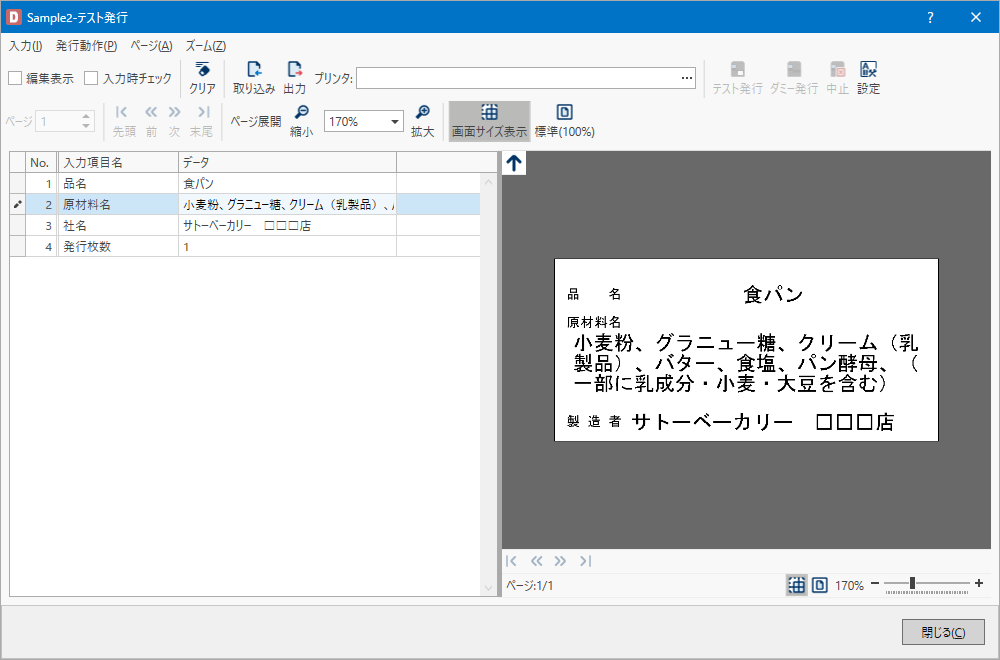Screen dimensions: 1000x660
Task: Click scrollbar down arrow in input table
Action: (489, 588)
